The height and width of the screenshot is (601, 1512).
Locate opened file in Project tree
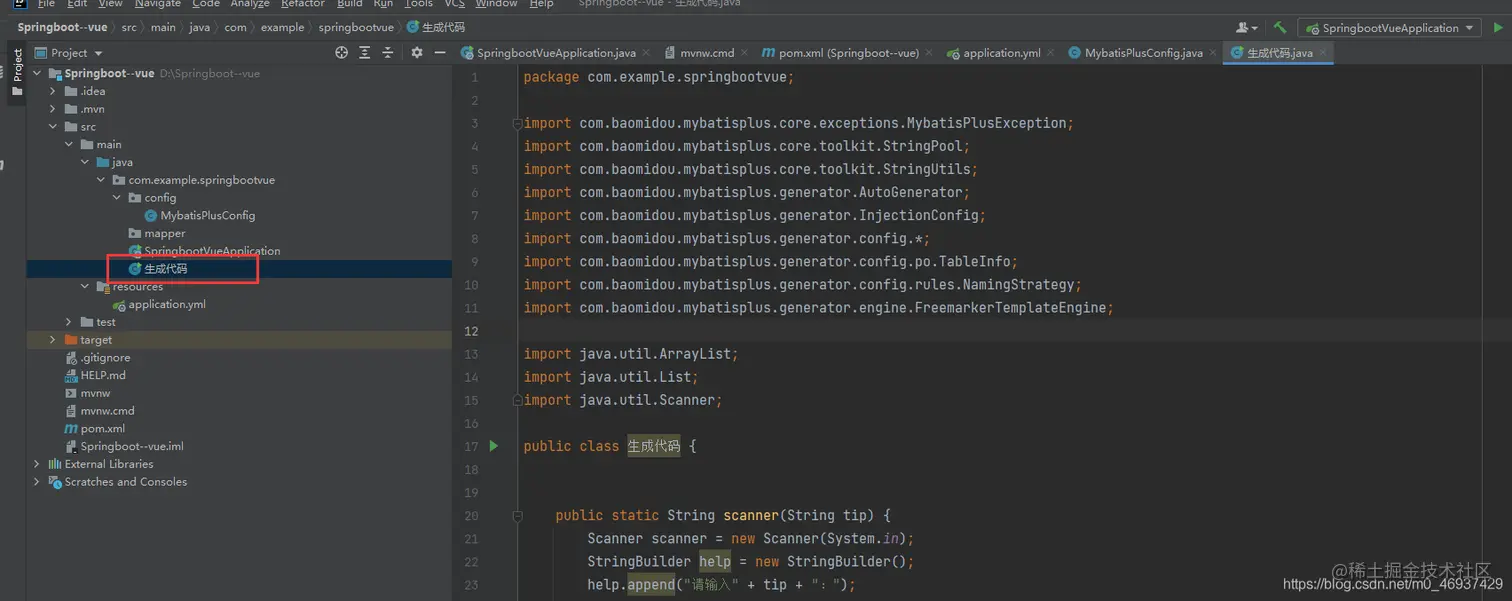(x=342, y=53)
